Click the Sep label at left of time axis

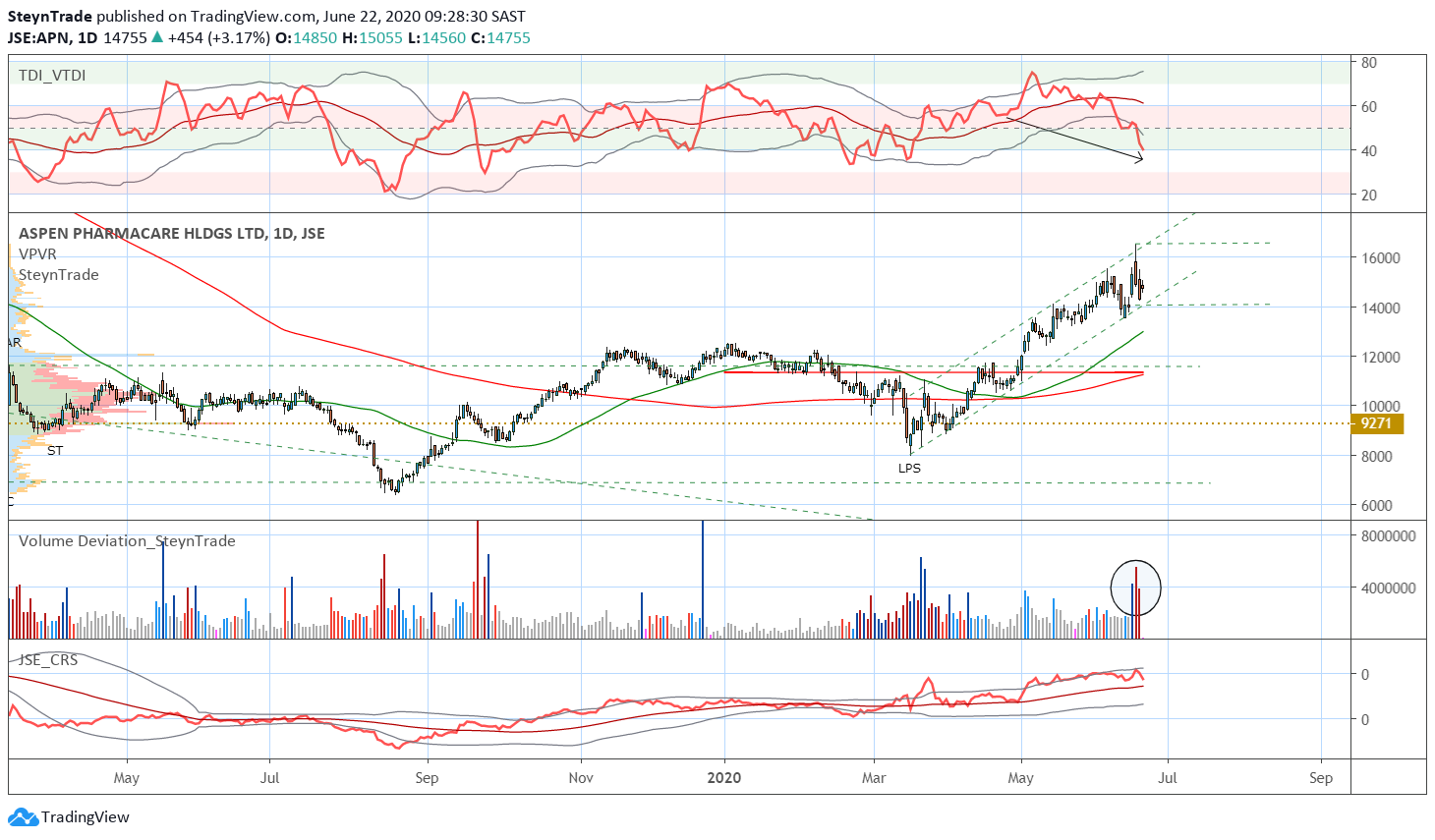click(427, 778)
